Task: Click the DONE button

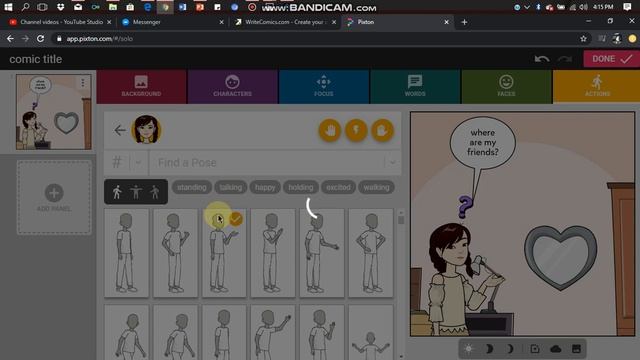Action: coord(611,59)
